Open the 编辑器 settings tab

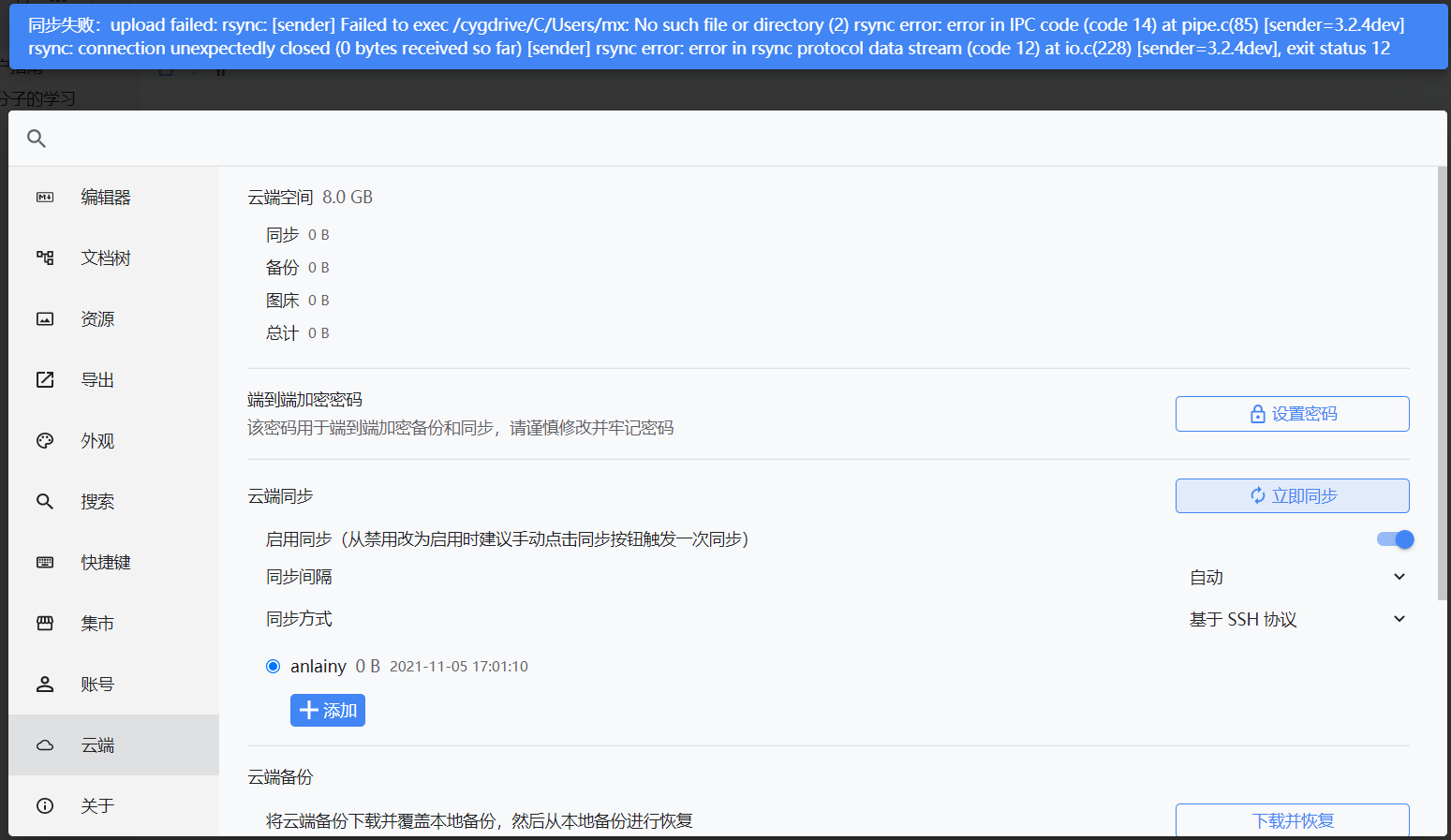[113, 198]
